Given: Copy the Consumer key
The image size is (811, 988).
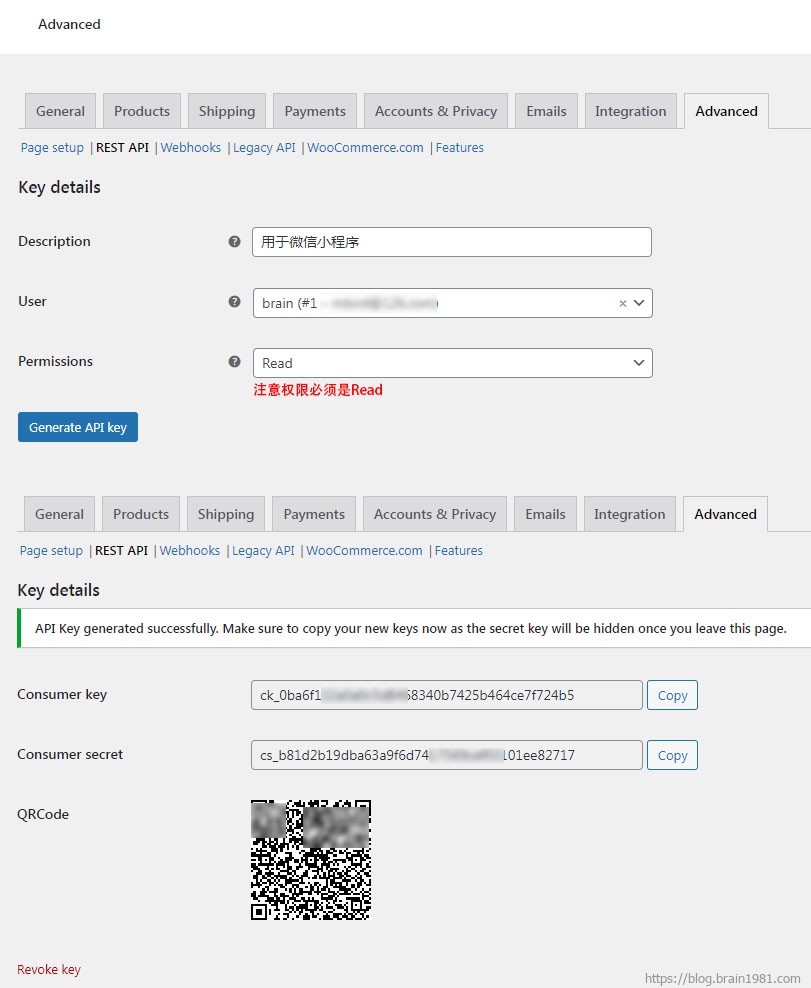Looking at the screenshot, I should [x=672, y=695].
